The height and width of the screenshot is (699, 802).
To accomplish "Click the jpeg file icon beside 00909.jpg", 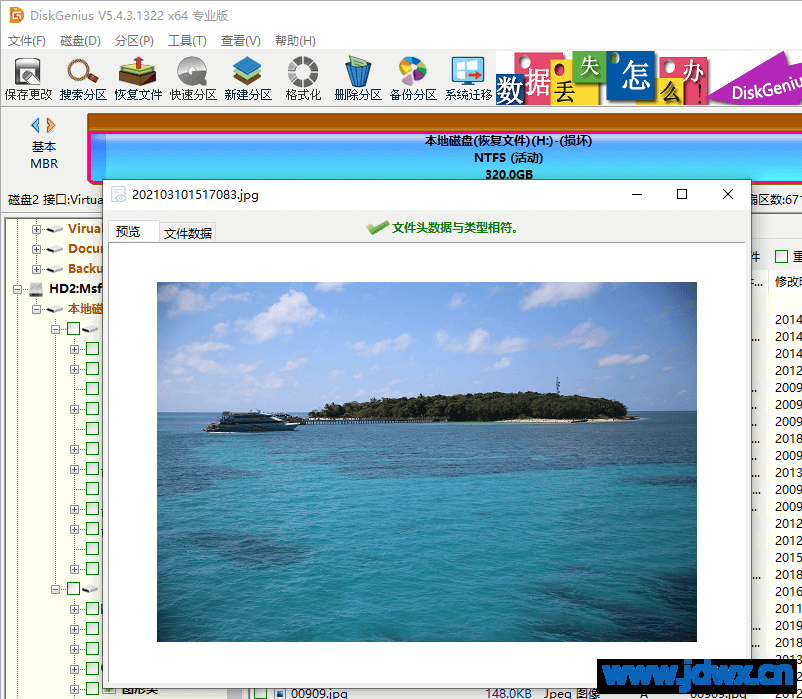I will (x=280, y=693).
